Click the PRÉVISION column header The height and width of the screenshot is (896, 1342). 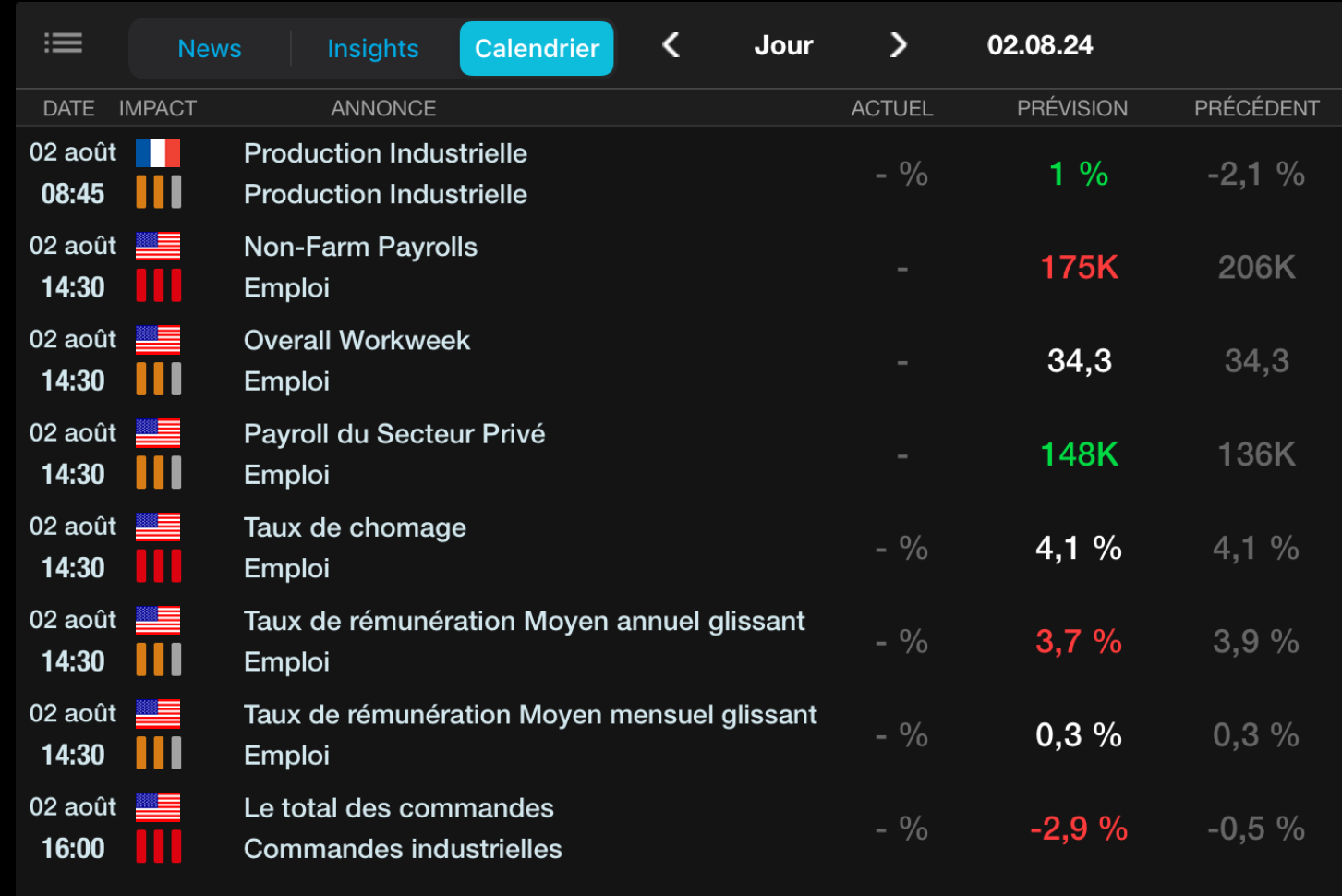pos(1071,109)
